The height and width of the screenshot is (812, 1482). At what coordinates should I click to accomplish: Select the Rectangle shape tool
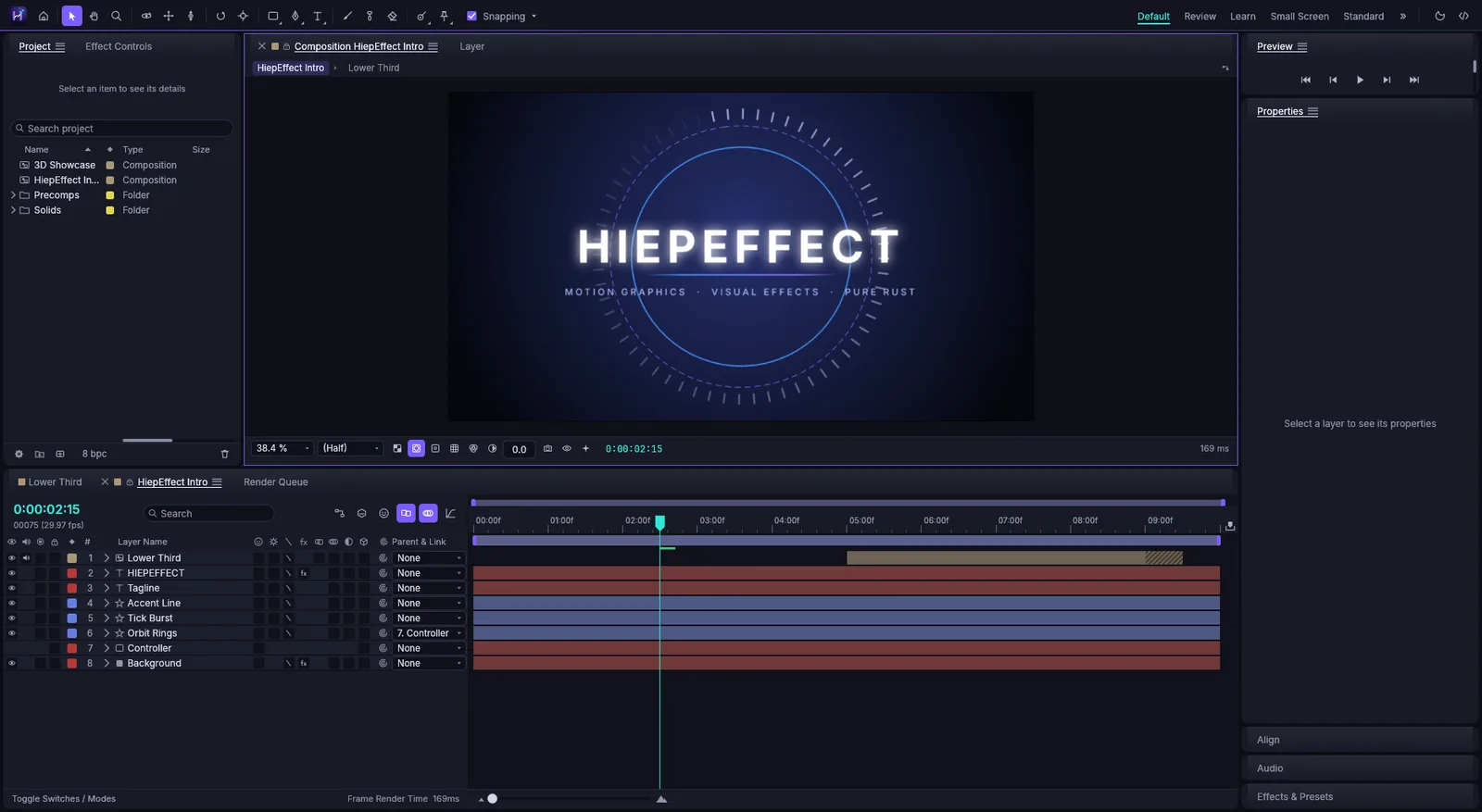tap(273, 16)
